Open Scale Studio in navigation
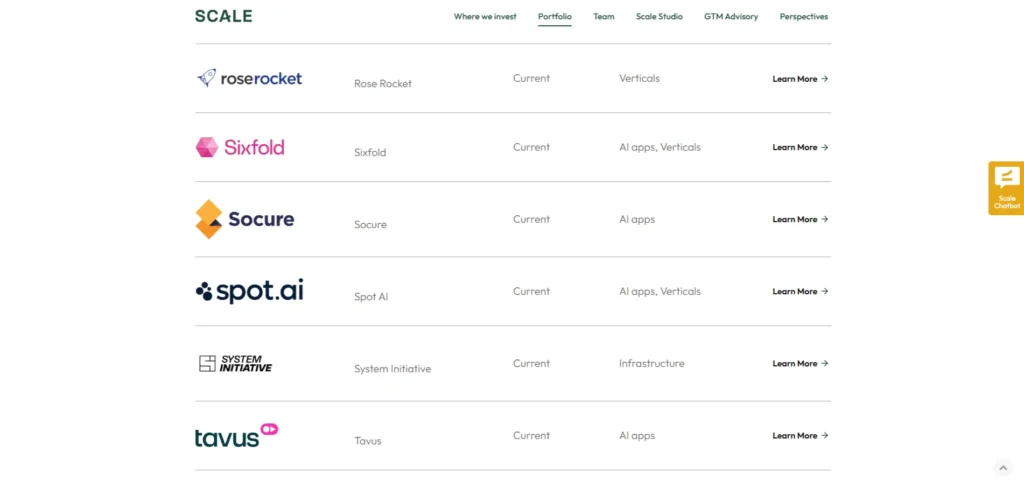 tap(659, 17)
